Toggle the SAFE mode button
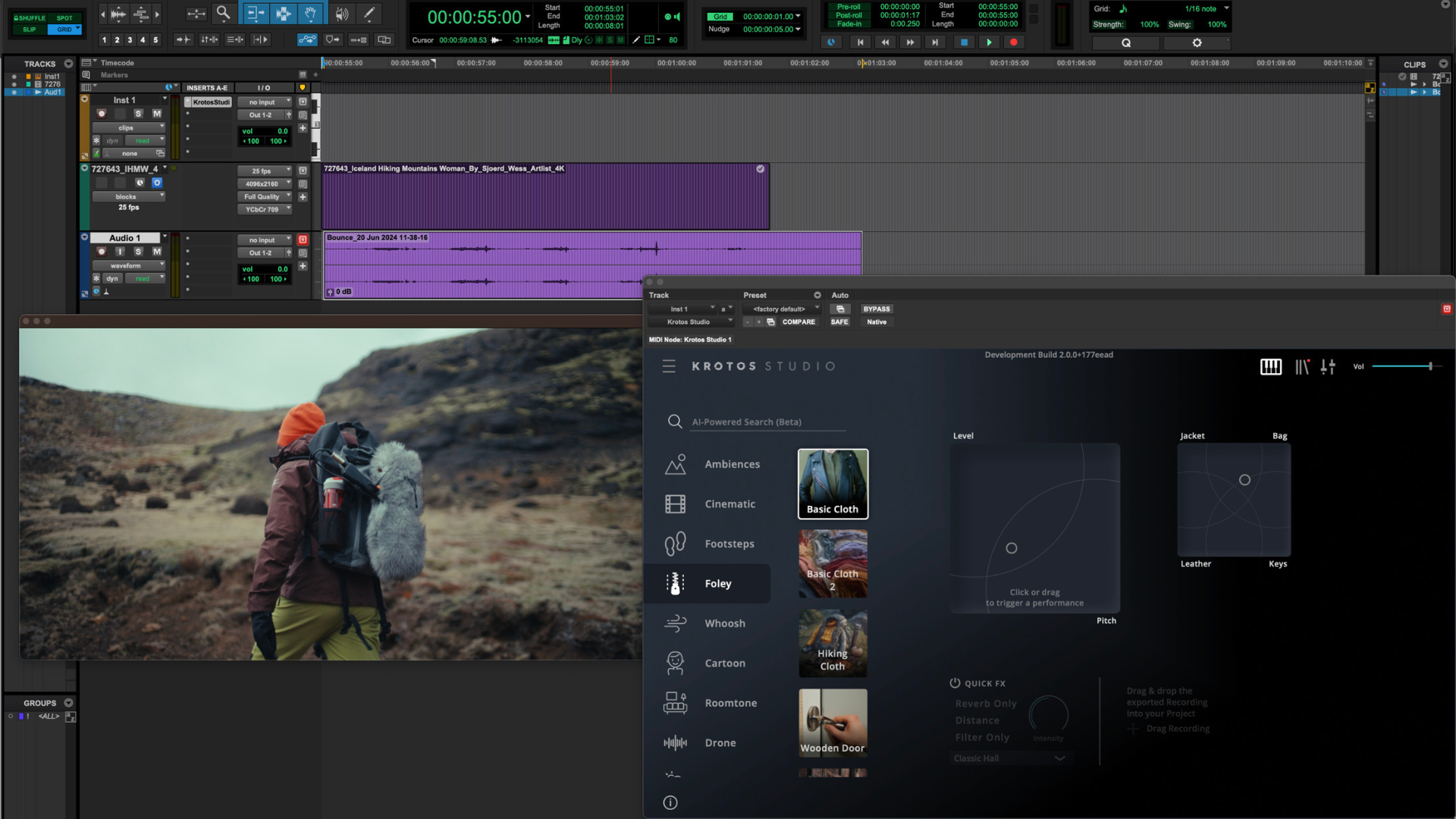Viewport: 1456px width, 819px height. [x=839, y=322]
